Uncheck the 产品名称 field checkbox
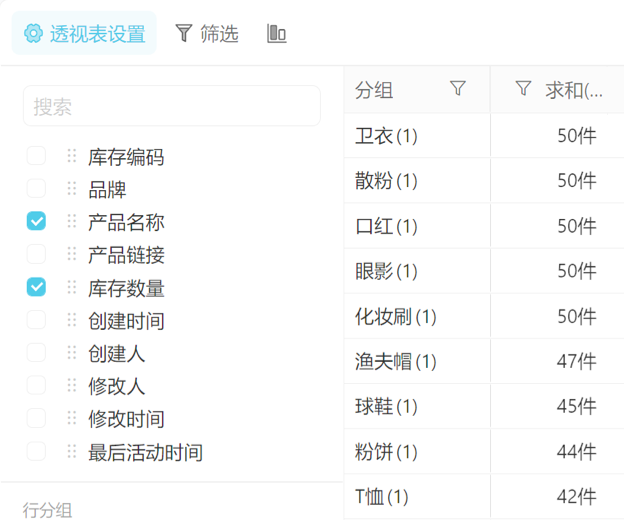The image size is (624, 520). [x=36, y=222]
